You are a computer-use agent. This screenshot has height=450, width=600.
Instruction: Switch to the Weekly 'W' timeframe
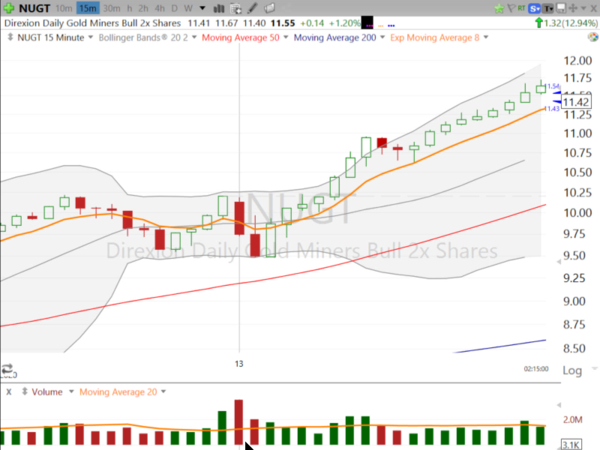(188, 8)
